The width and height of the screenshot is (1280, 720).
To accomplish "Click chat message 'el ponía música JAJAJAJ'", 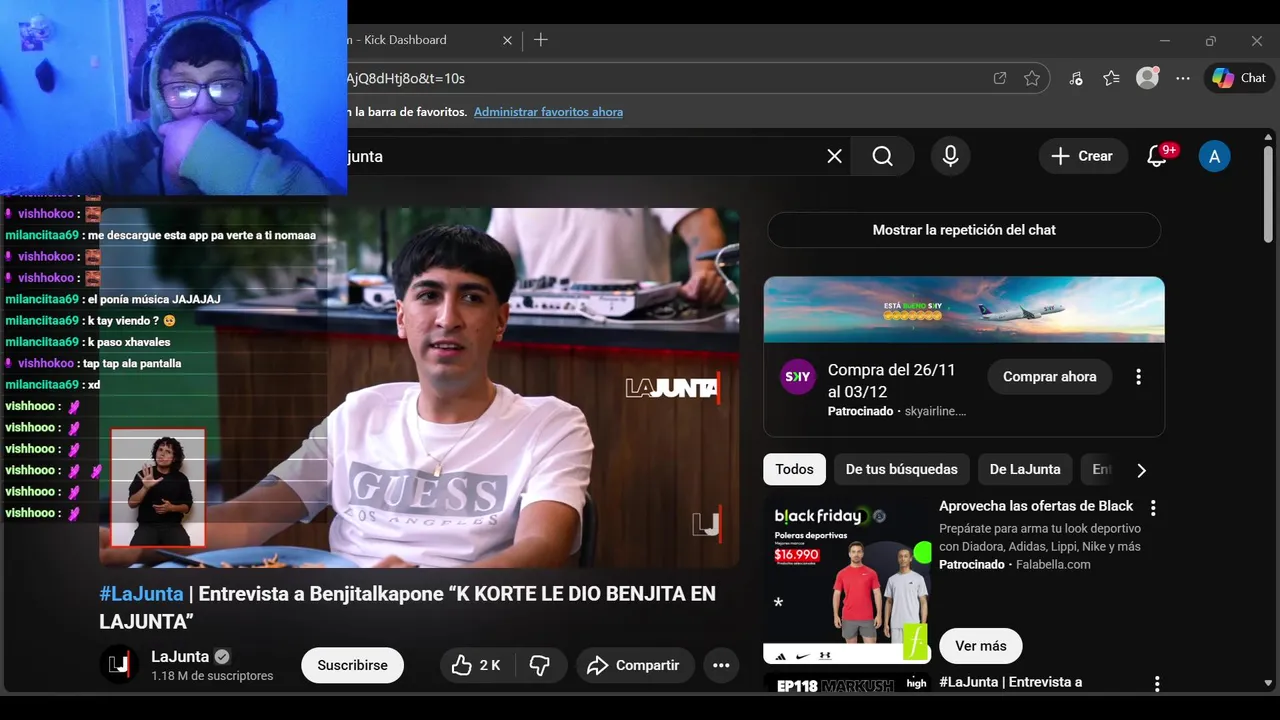I will [154, 299].
